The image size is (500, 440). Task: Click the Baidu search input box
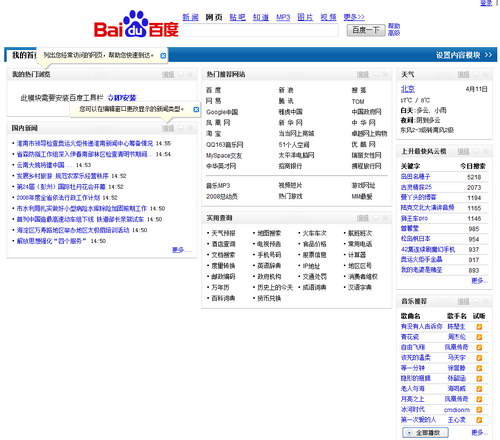pos(261,30)
